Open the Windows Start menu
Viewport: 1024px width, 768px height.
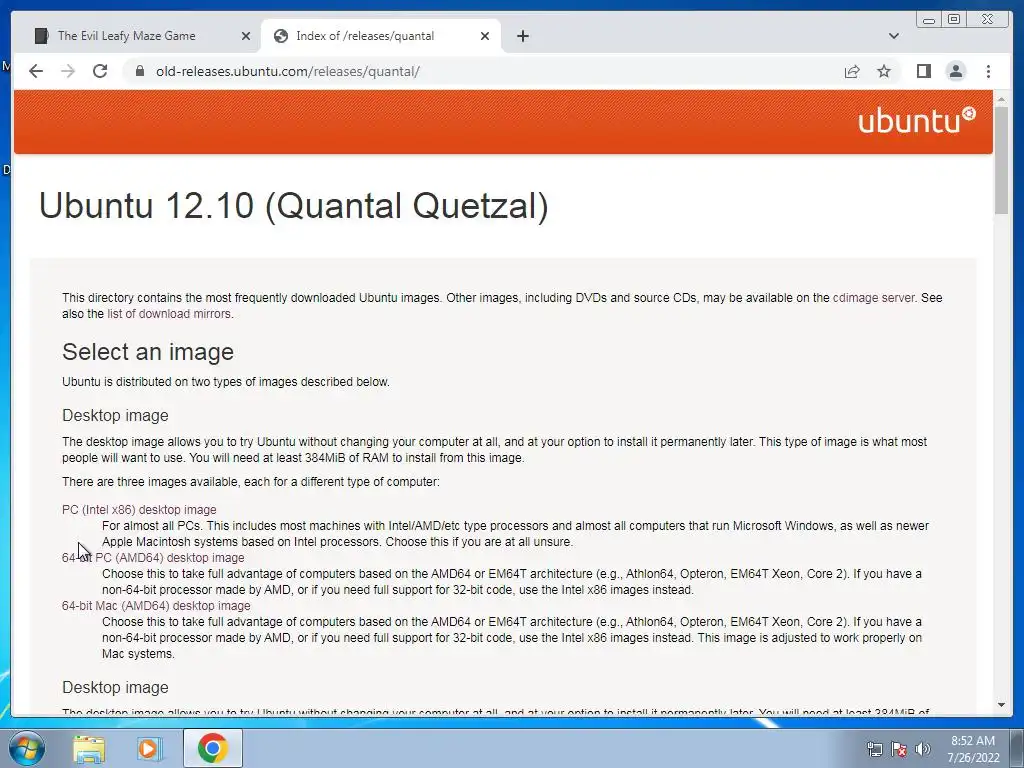pos(27,748)
